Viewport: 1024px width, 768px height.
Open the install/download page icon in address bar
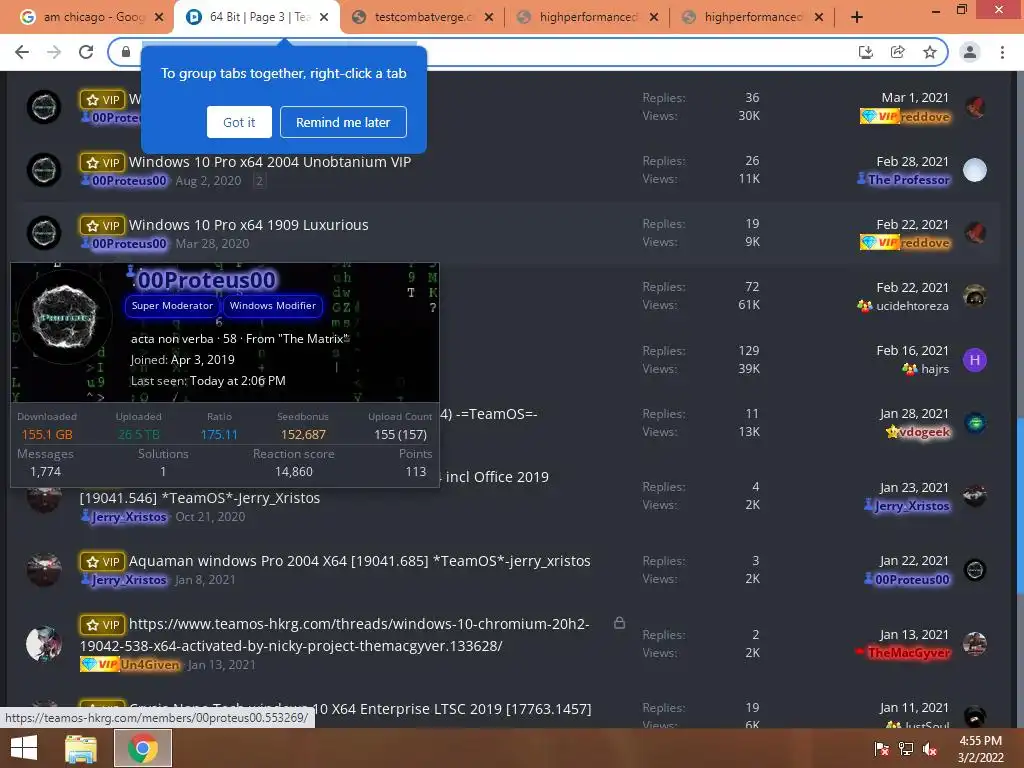(x=865, y=52)
